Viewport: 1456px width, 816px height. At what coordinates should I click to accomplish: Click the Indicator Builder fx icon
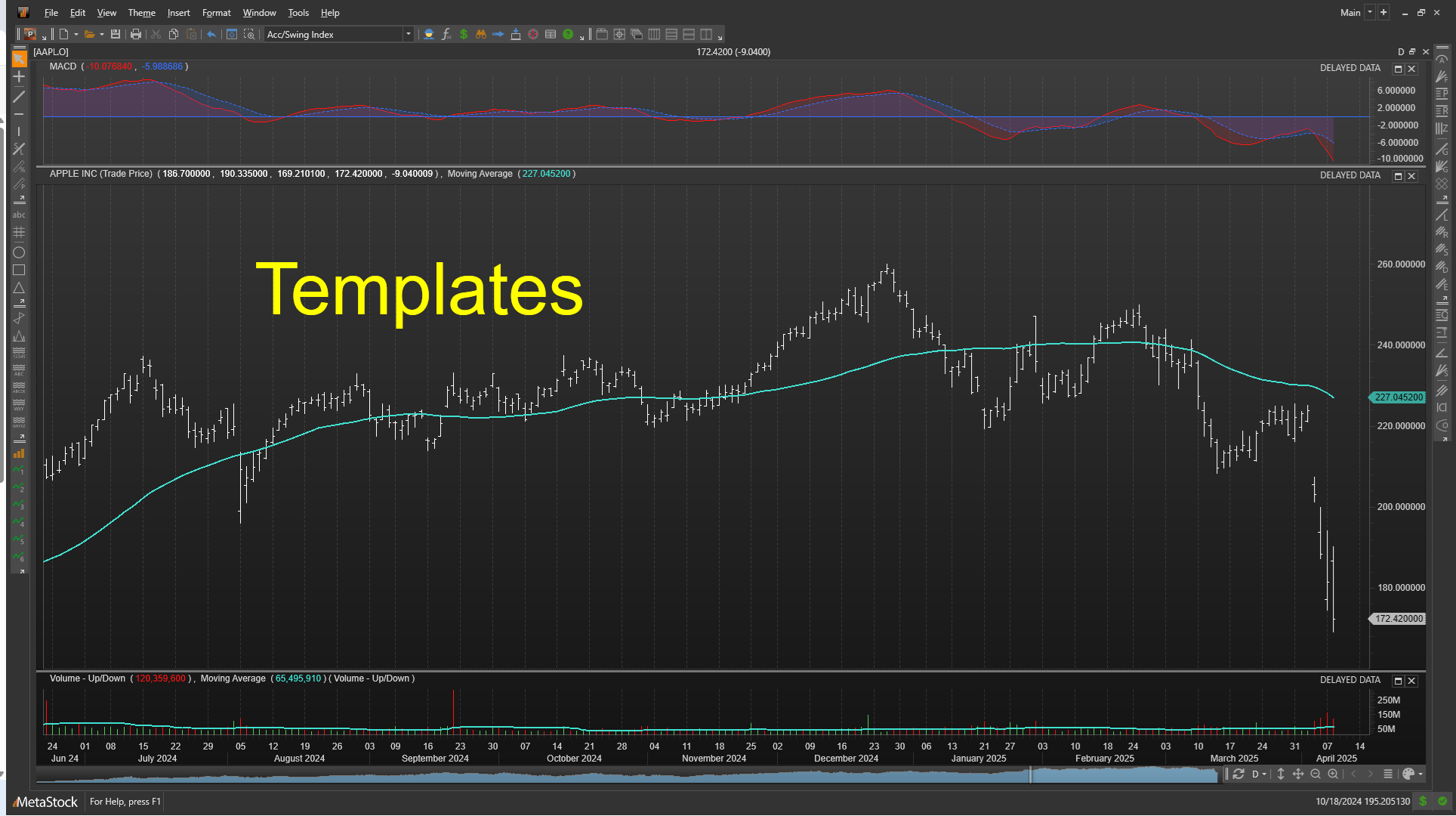446,34
